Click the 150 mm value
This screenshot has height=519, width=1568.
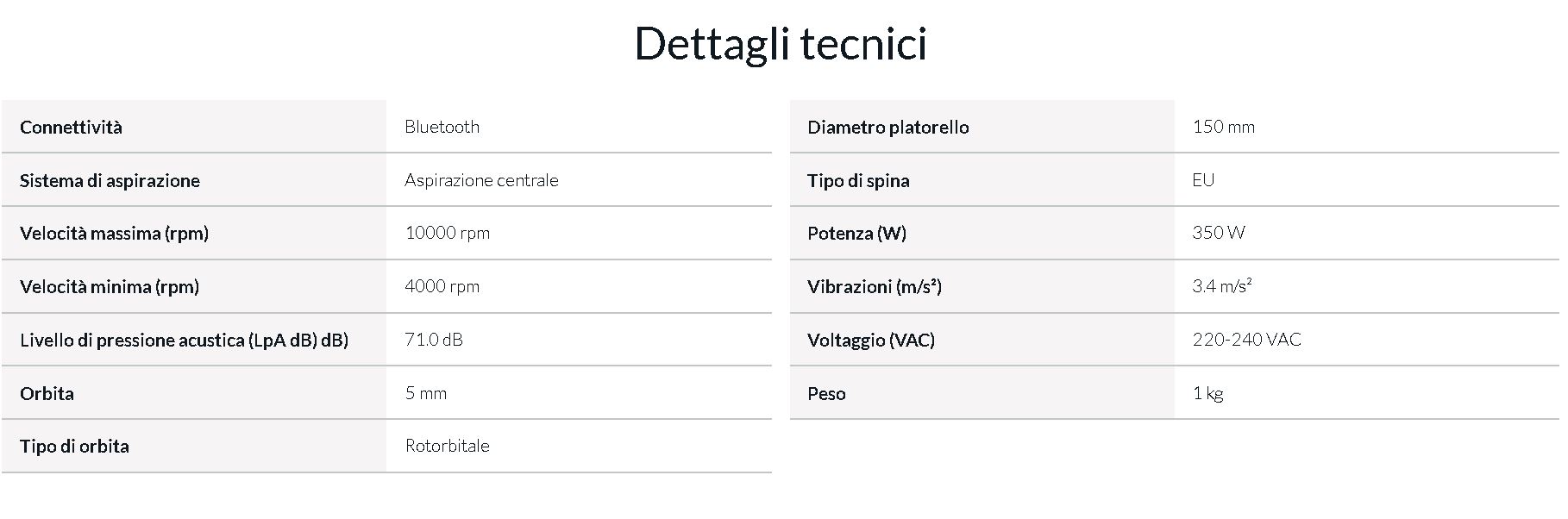pos(1223,127)
